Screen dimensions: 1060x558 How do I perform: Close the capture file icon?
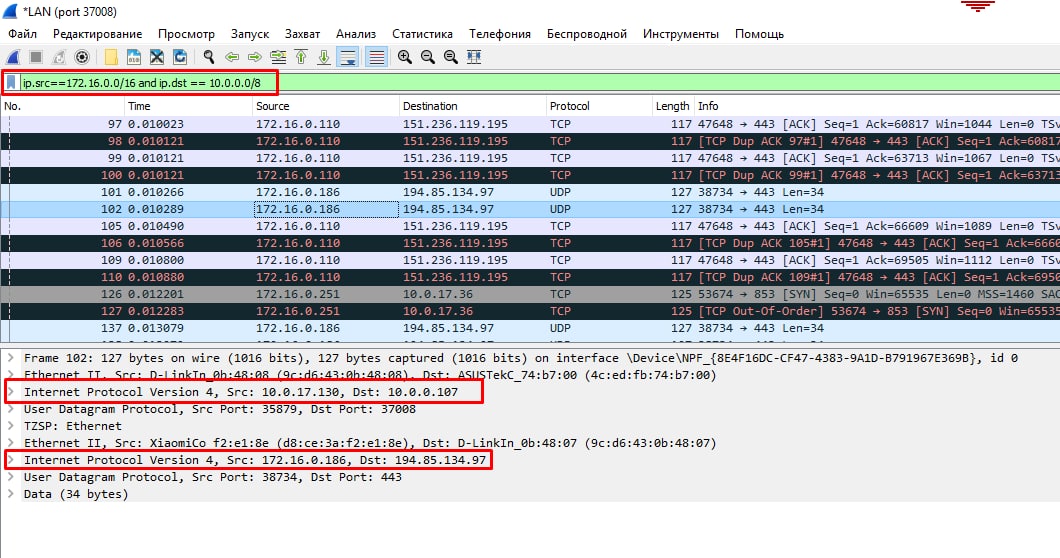[x=157, y=57]
